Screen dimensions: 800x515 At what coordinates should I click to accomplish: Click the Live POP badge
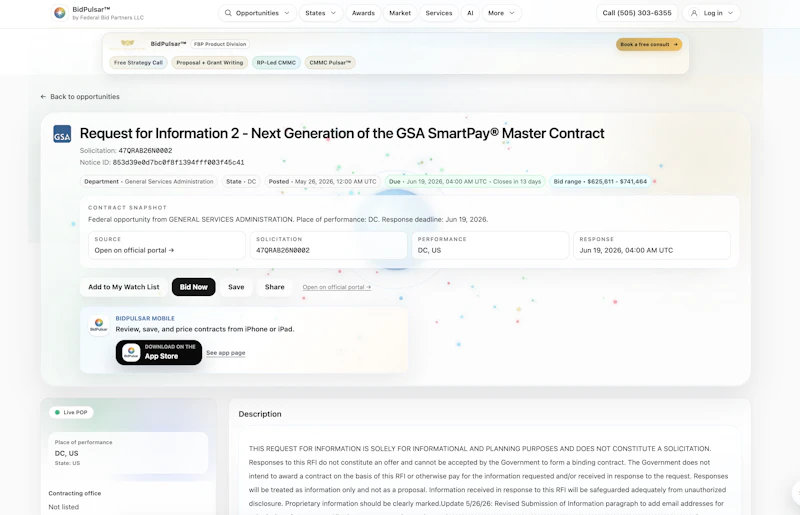click(x=71, y=412)
